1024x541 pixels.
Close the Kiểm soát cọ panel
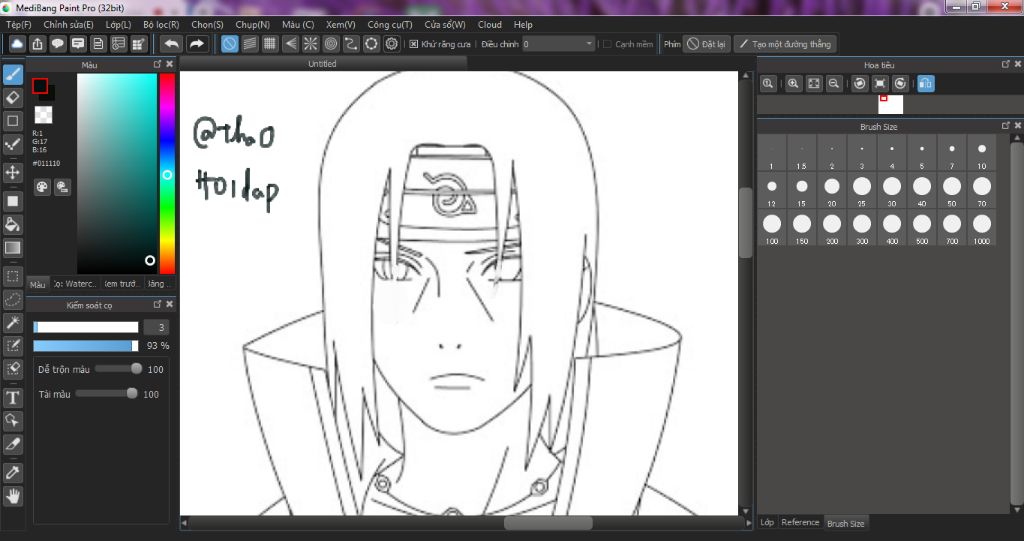tap(170, 304)
